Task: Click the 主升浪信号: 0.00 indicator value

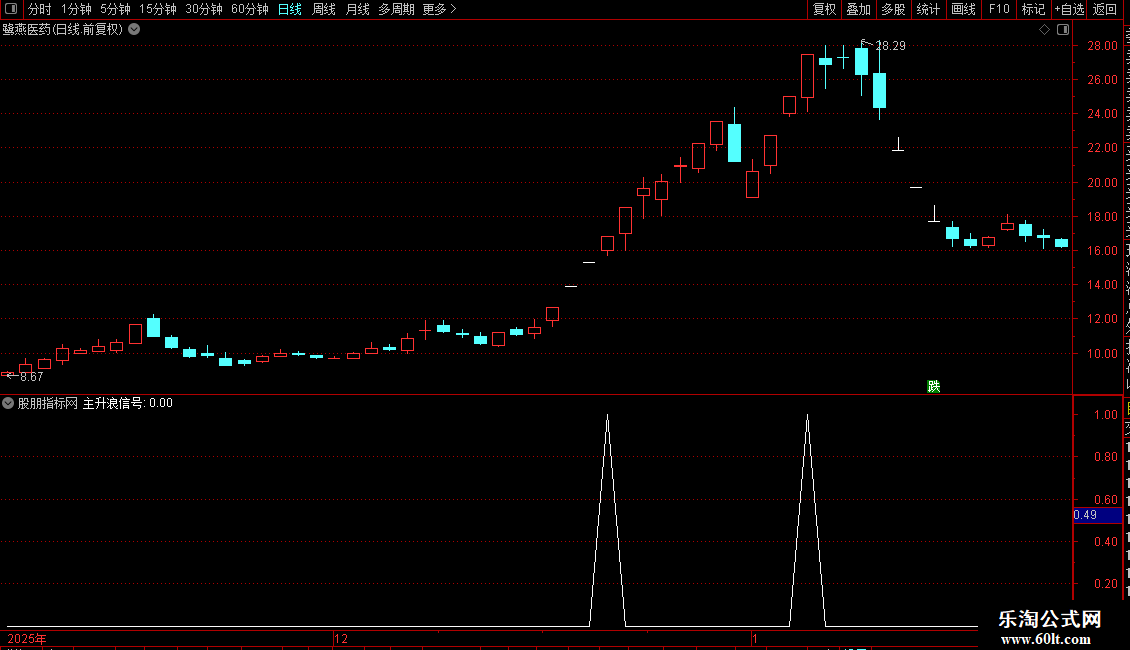Action: [x=128, y=404]
